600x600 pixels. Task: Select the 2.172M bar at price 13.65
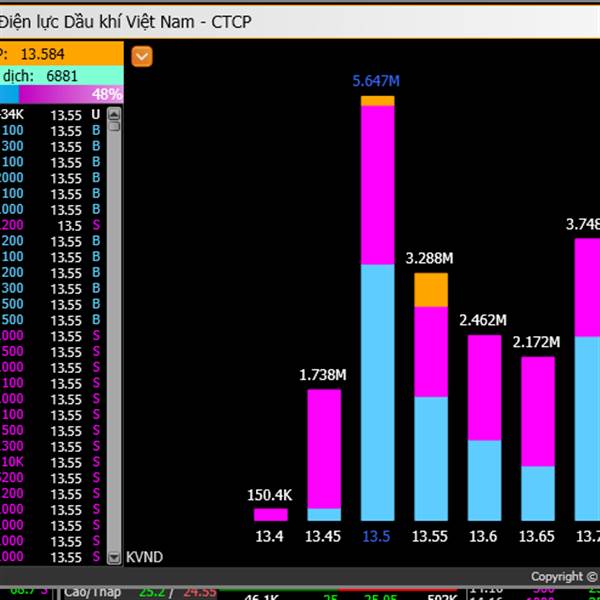(538, 439)
